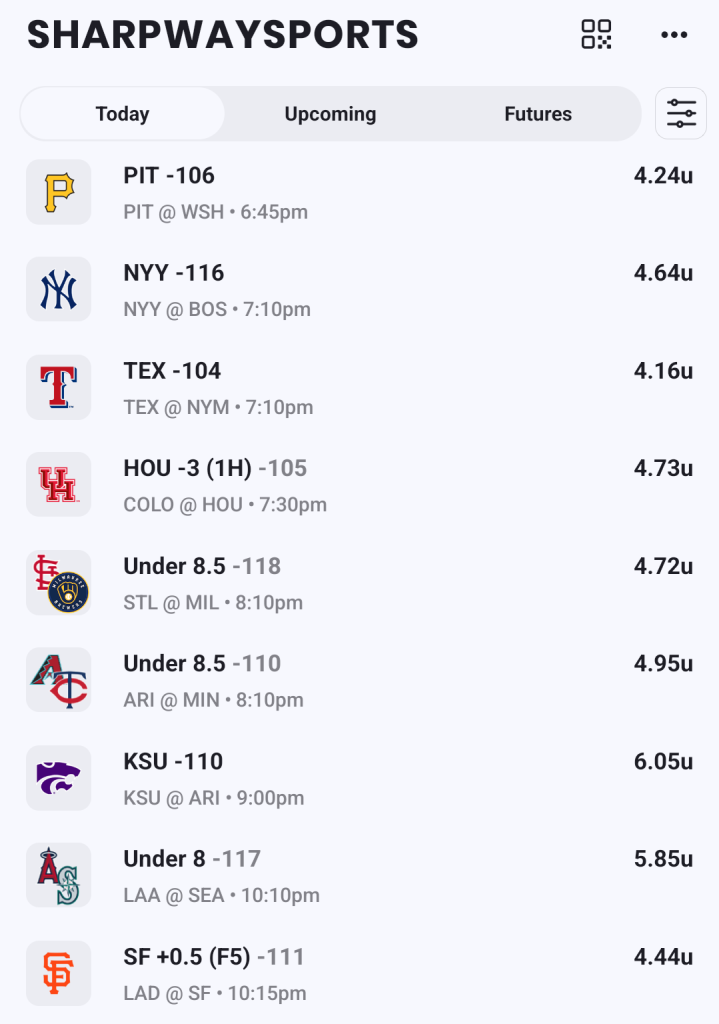Switch to the Upcoming tab
The width and height of the screenshot is (719, 1024).
[330, 114]
